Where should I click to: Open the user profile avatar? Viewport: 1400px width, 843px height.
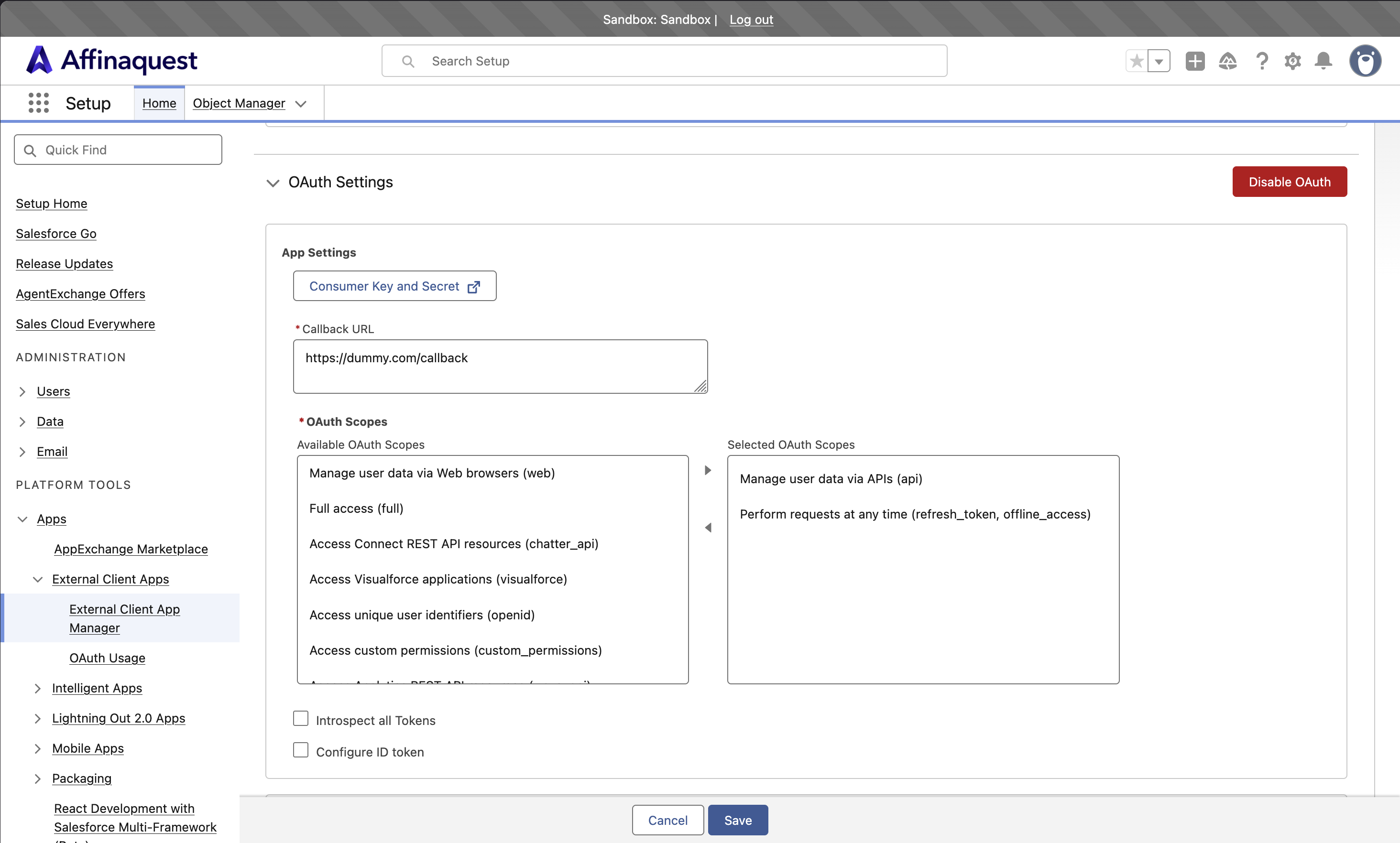1365,61
